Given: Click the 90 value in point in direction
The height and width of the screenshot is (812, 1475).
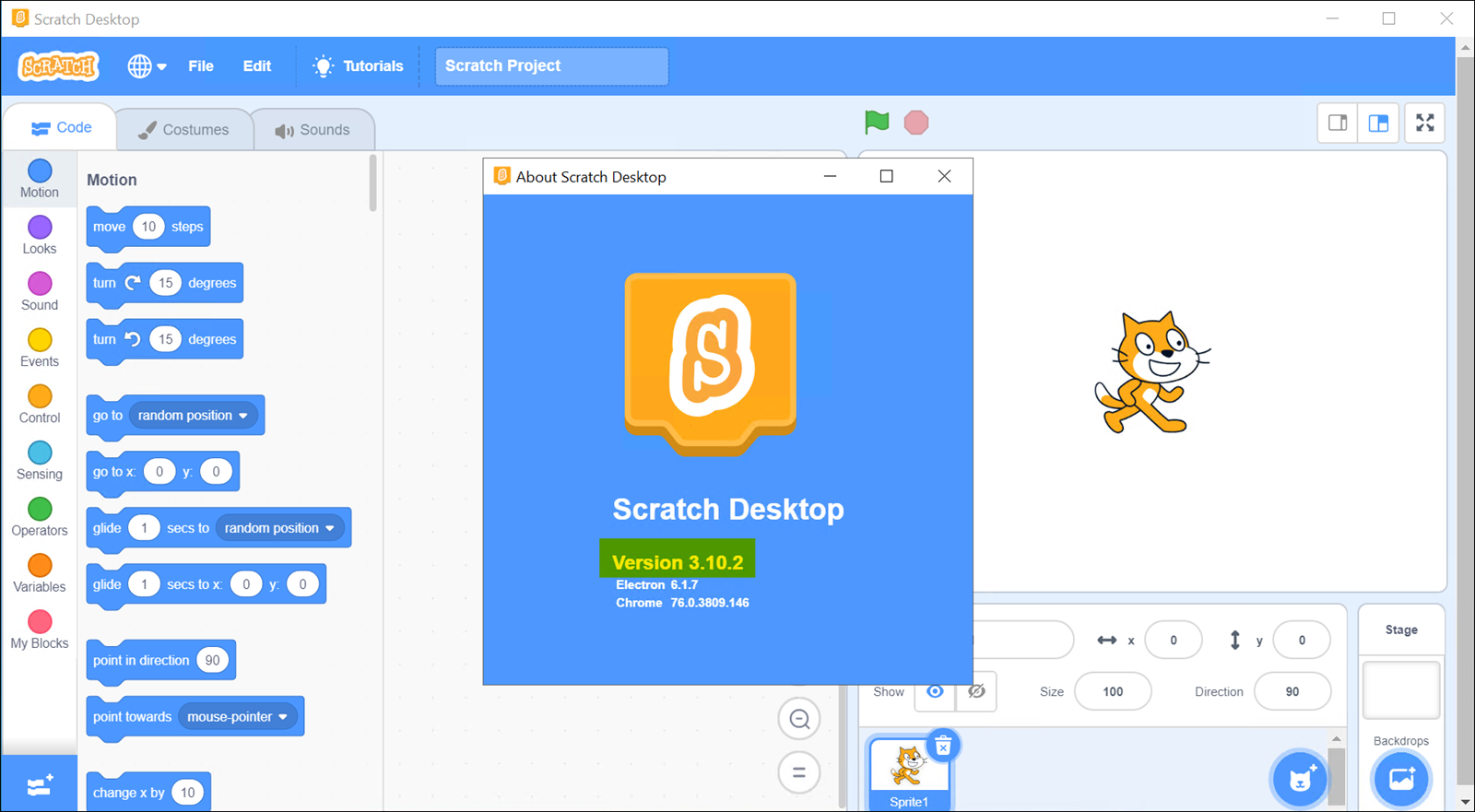Looking at the screenshot, I should click(x=213, y=661).
